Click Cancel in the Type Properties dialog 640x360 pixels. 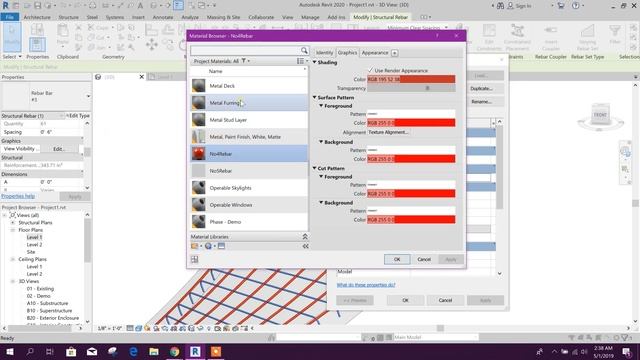[x=445, y=300]
